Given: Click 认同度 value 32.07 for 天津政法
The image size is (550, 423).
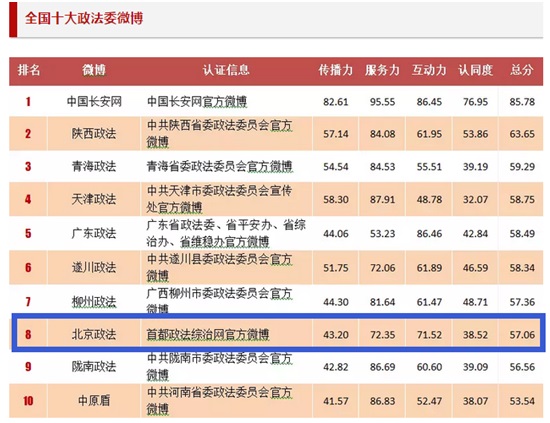Looking at the screenshot, I should coord(475,200).
